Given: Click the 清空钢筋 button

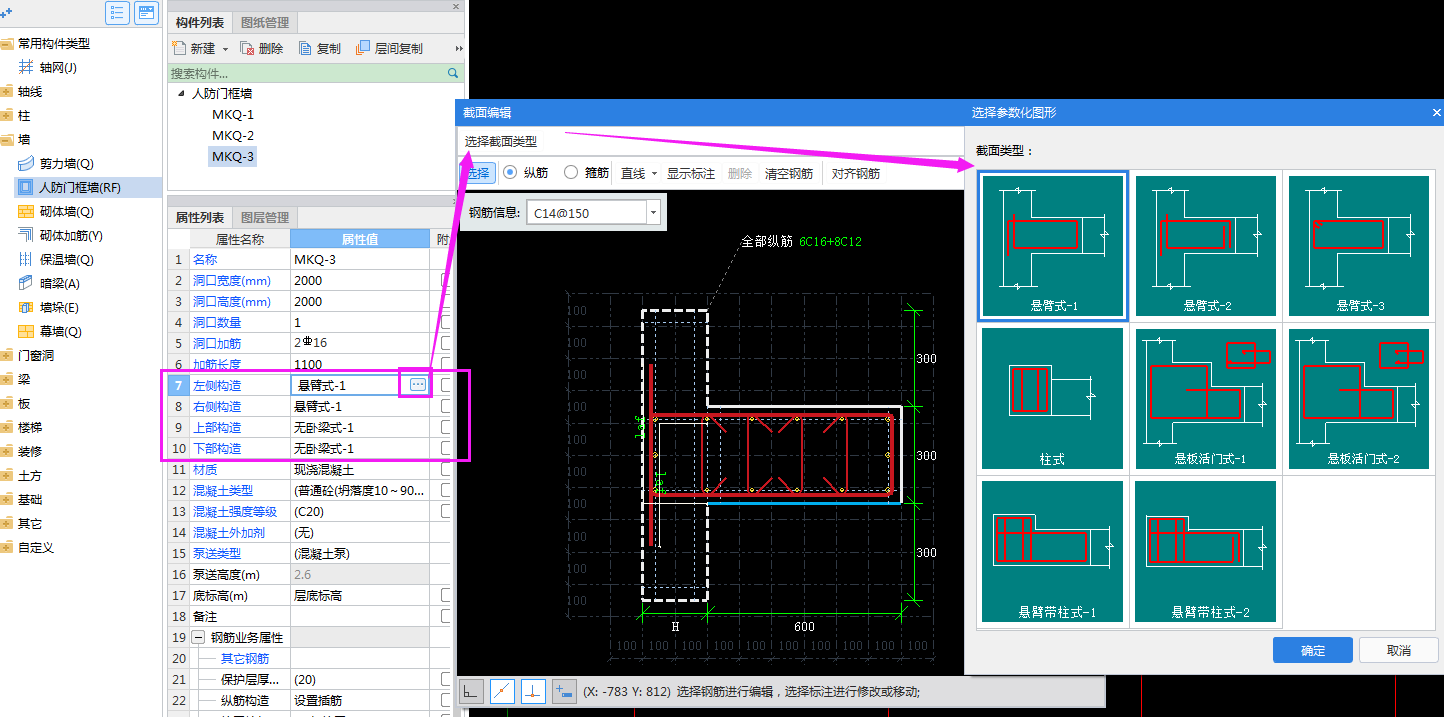Looking at the screenshot, I should point(789,173).
